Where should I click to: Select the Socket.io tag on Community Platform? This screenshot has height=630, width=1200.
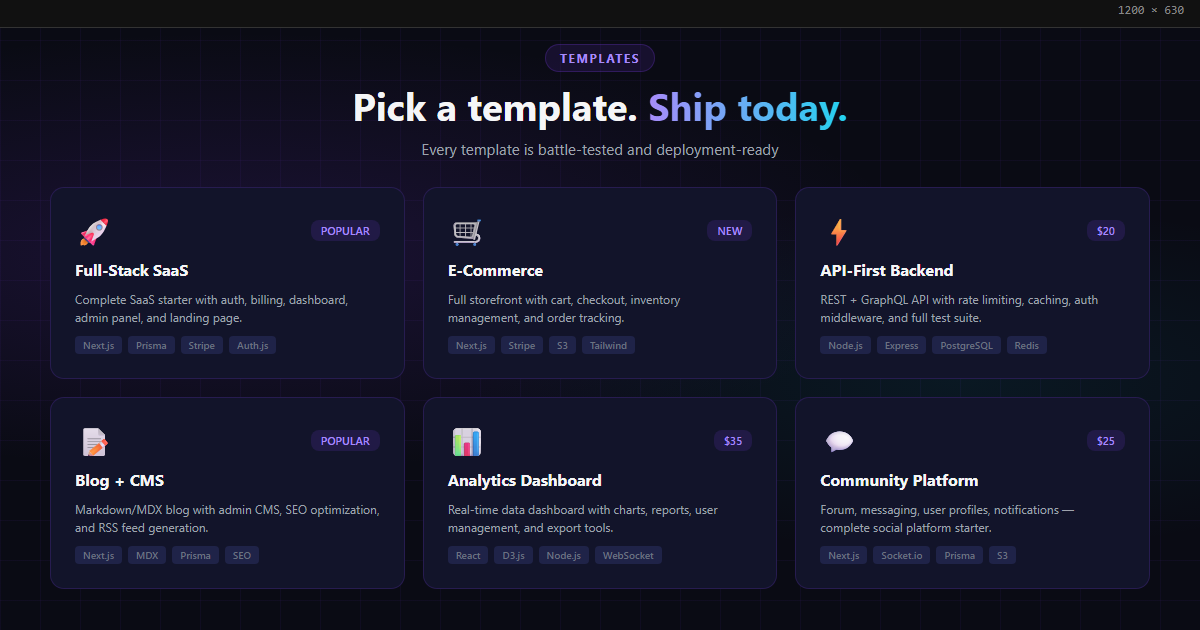pyautogui.click(x=901, y=555)
